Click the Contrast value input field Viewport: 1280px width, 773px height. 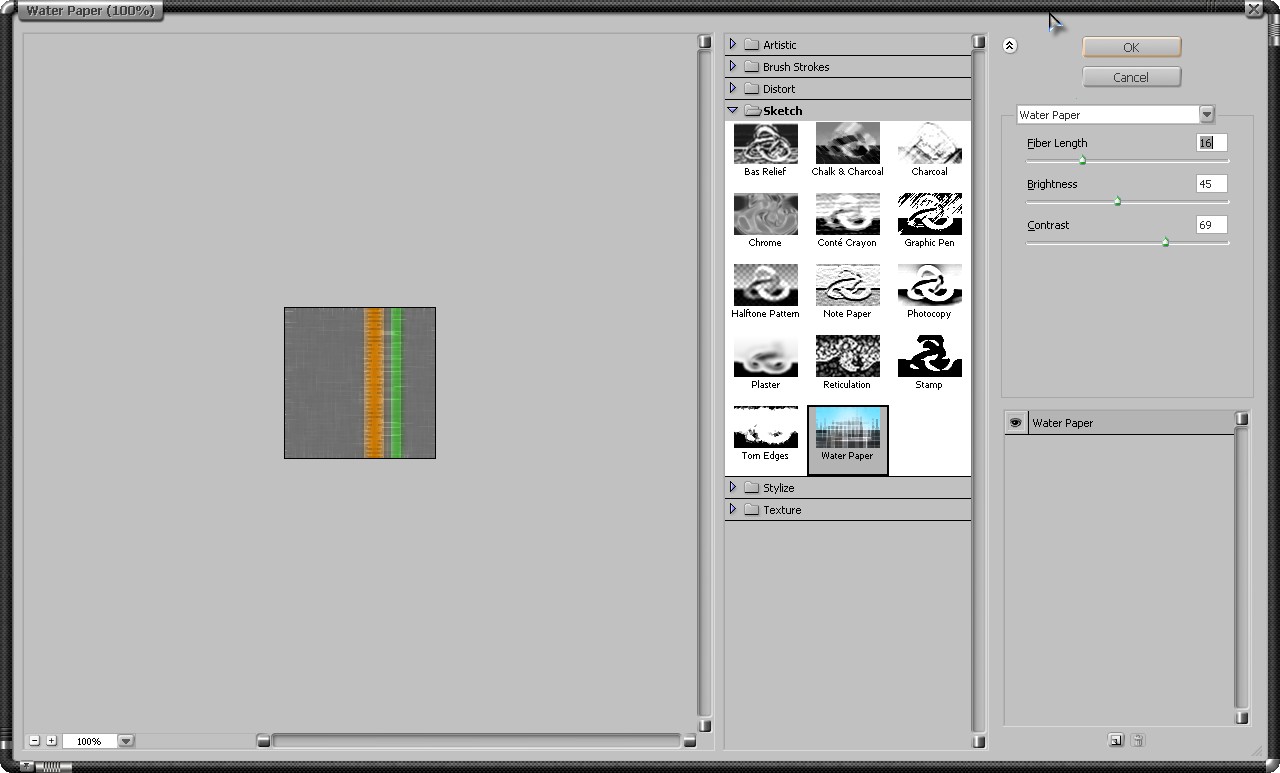(x=1211, y=225)
